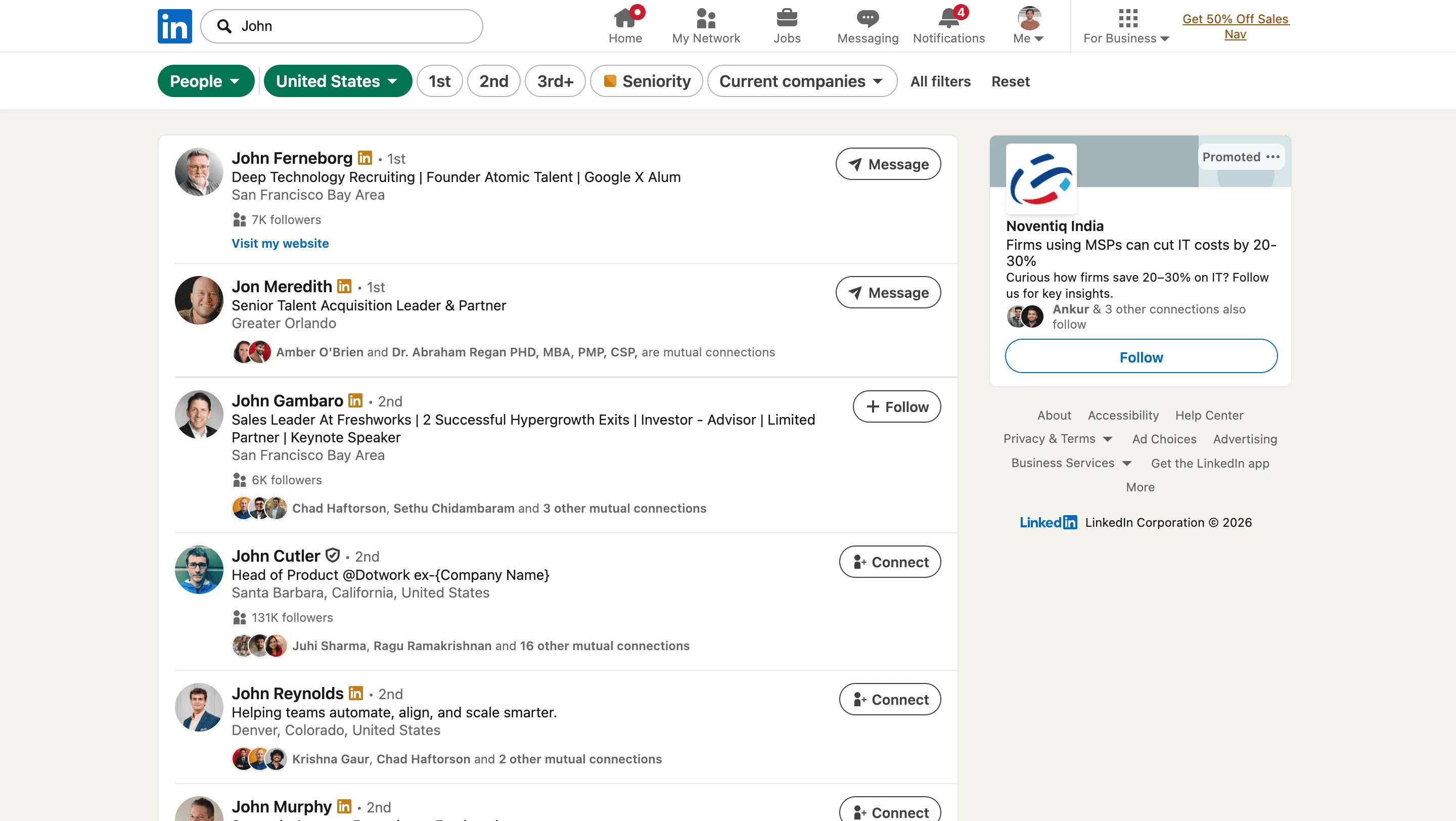Viewport: 1456px width, 821px height.
Task: Open the My Network icon
Action: pos(706,19)
